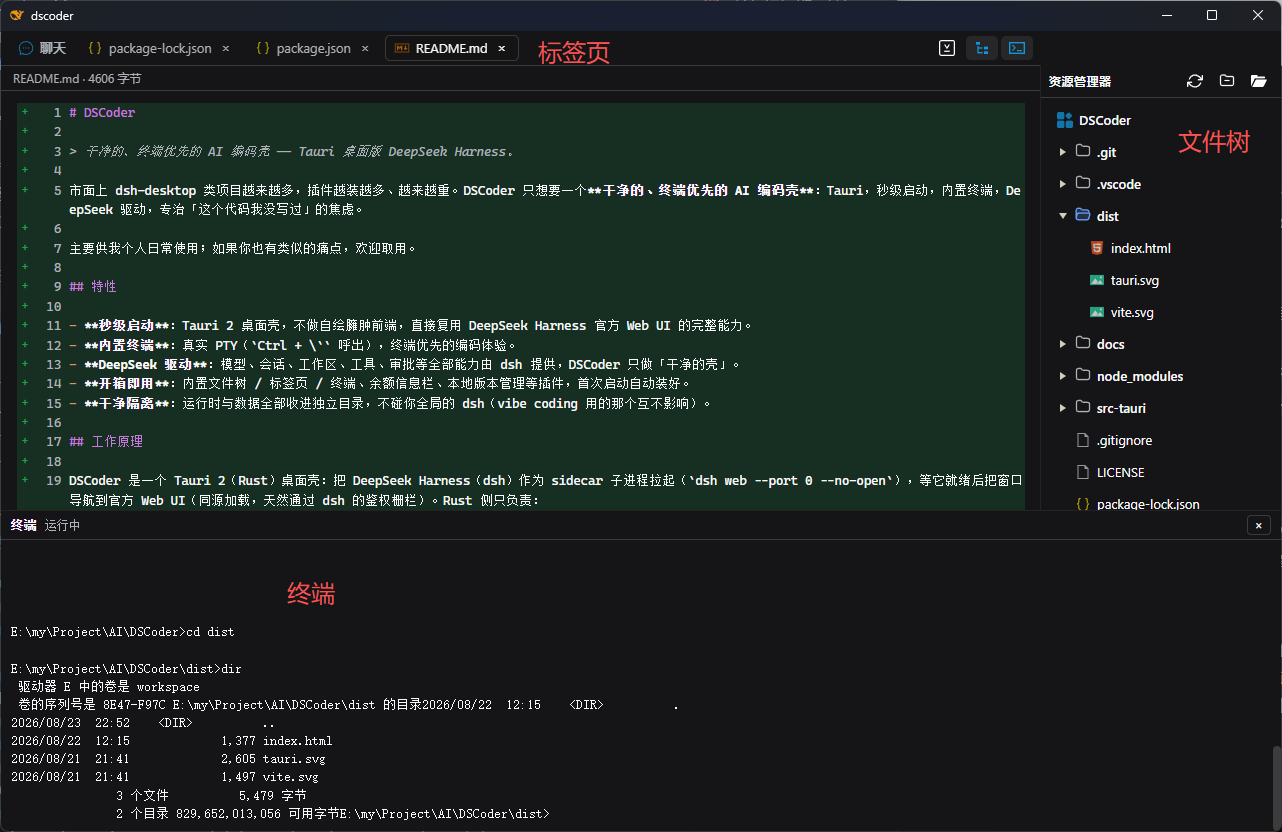The height and width of the screenshot is (832, 1282).
Task: Click the boxed down-arrow icon in tab bar
Action: pos(947,48)
